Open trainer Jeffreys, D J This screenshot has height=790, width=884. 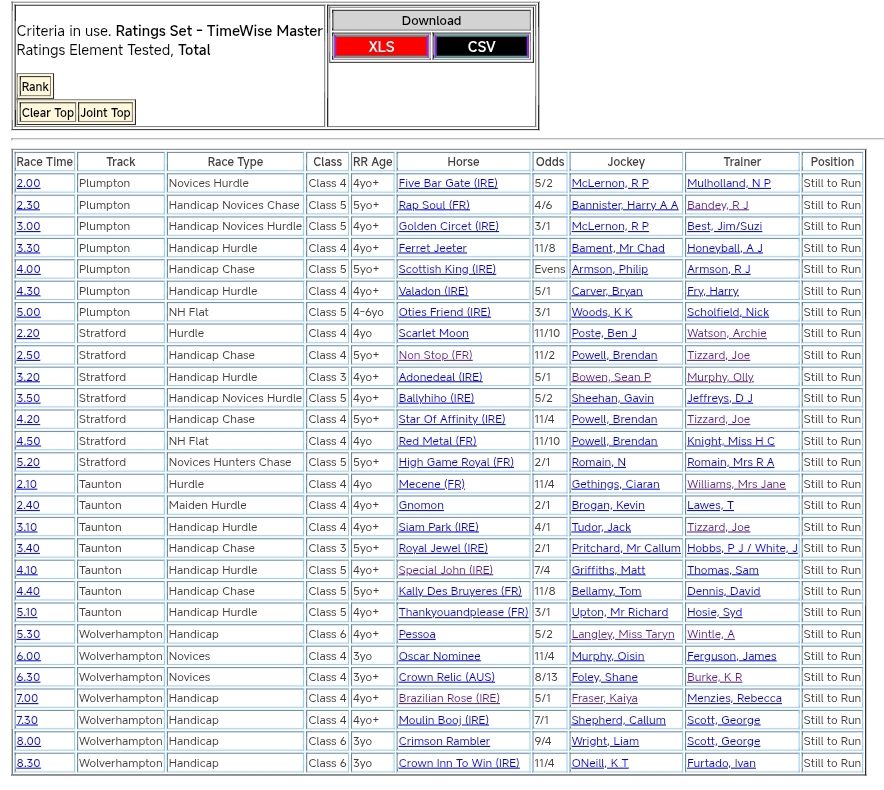pos(720,398)
